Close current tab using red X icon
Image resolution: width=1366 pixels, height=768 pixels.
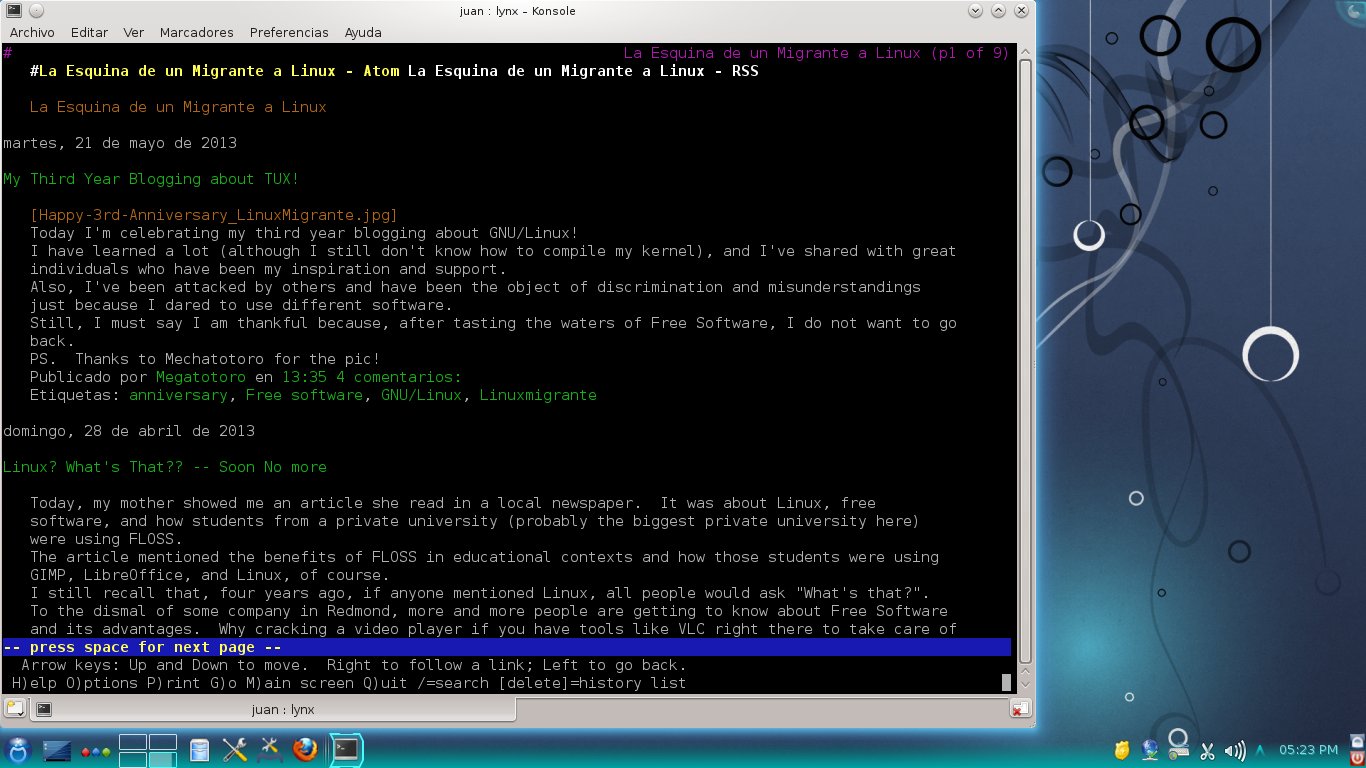[1019, 709]
